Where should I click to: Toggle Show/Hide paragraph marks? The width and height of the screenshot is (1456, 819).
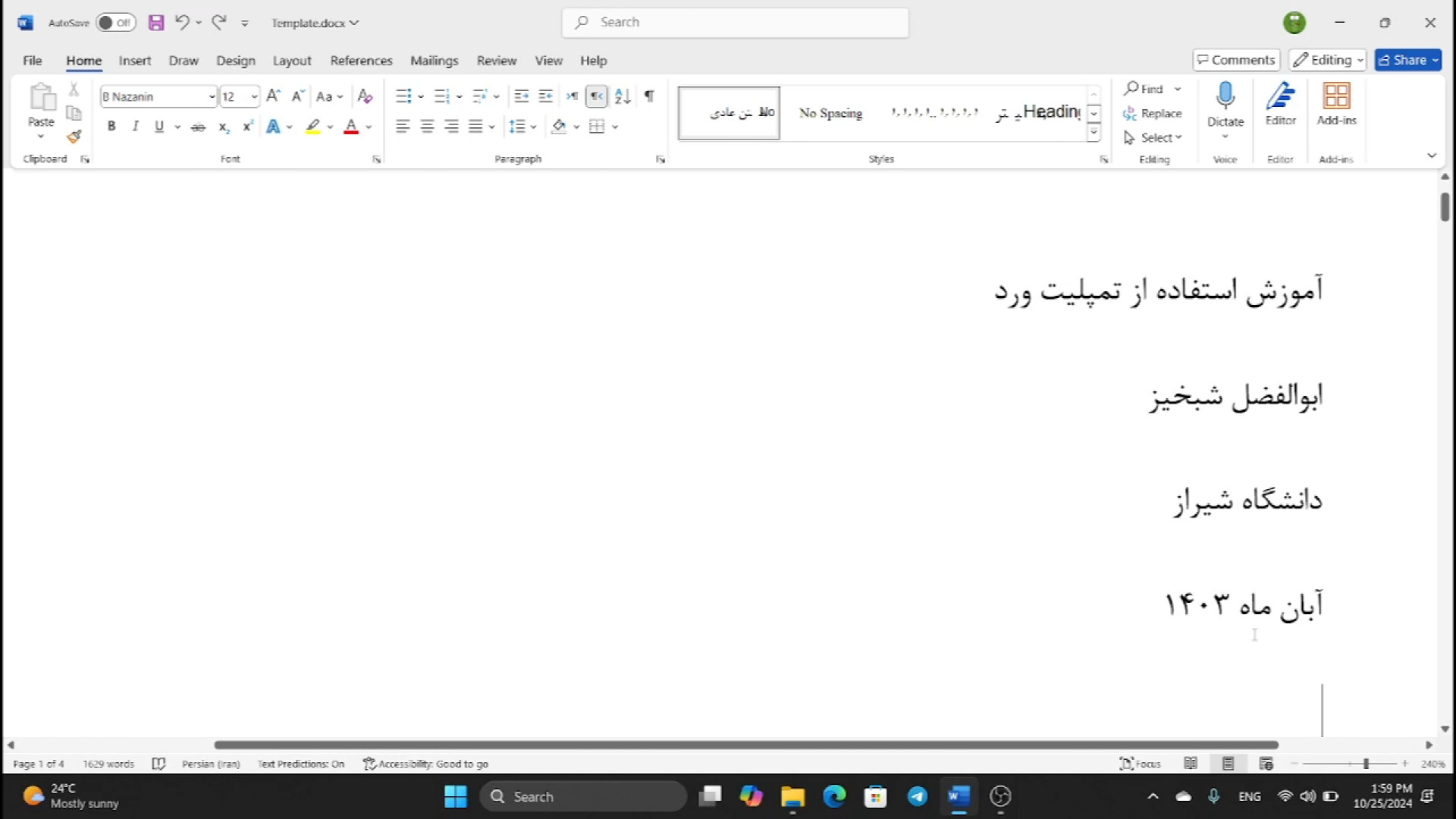[x=649, y=96]
